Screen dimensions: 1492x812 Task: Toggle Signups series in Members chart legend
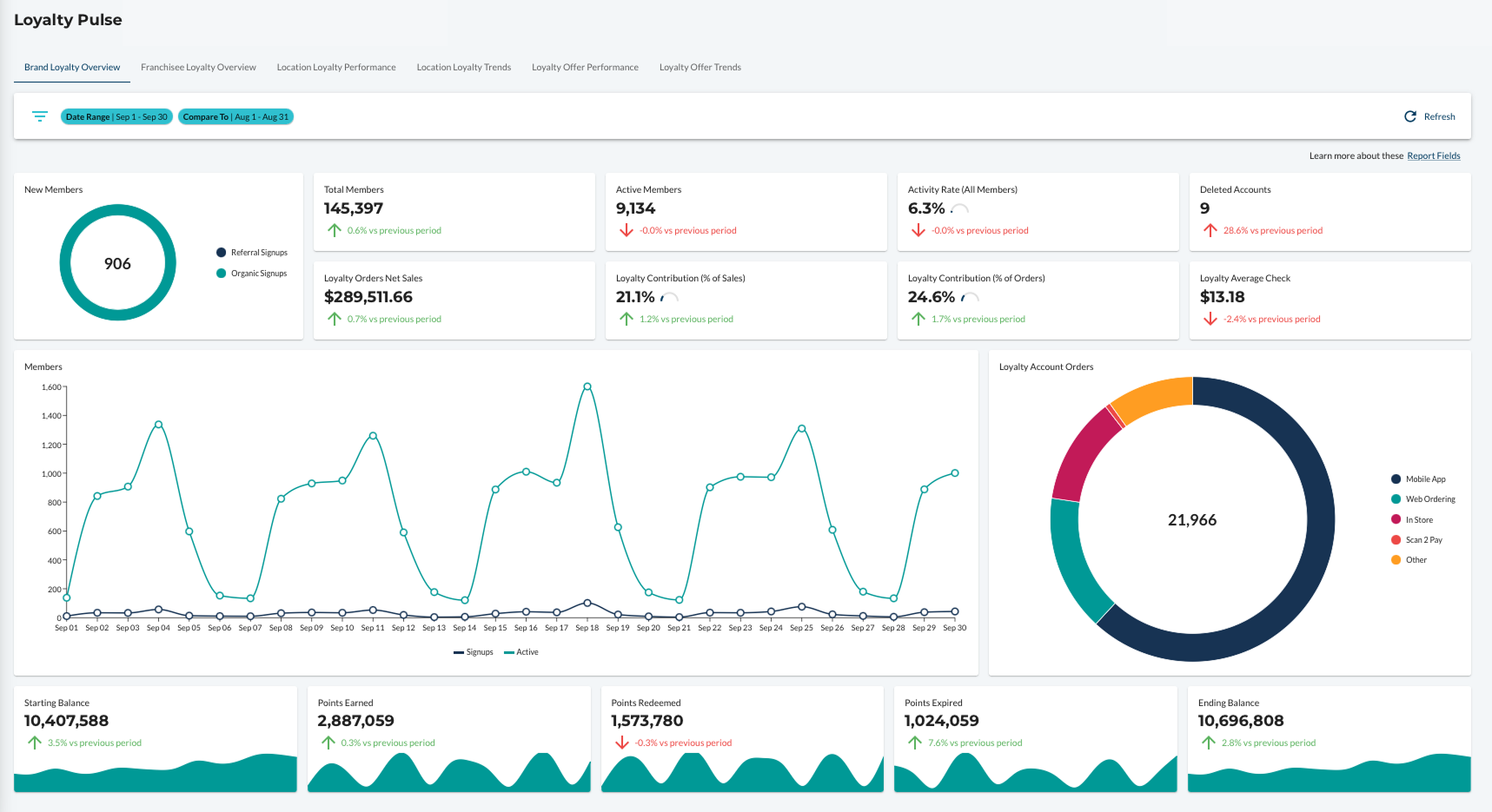[x=474, y=652]
